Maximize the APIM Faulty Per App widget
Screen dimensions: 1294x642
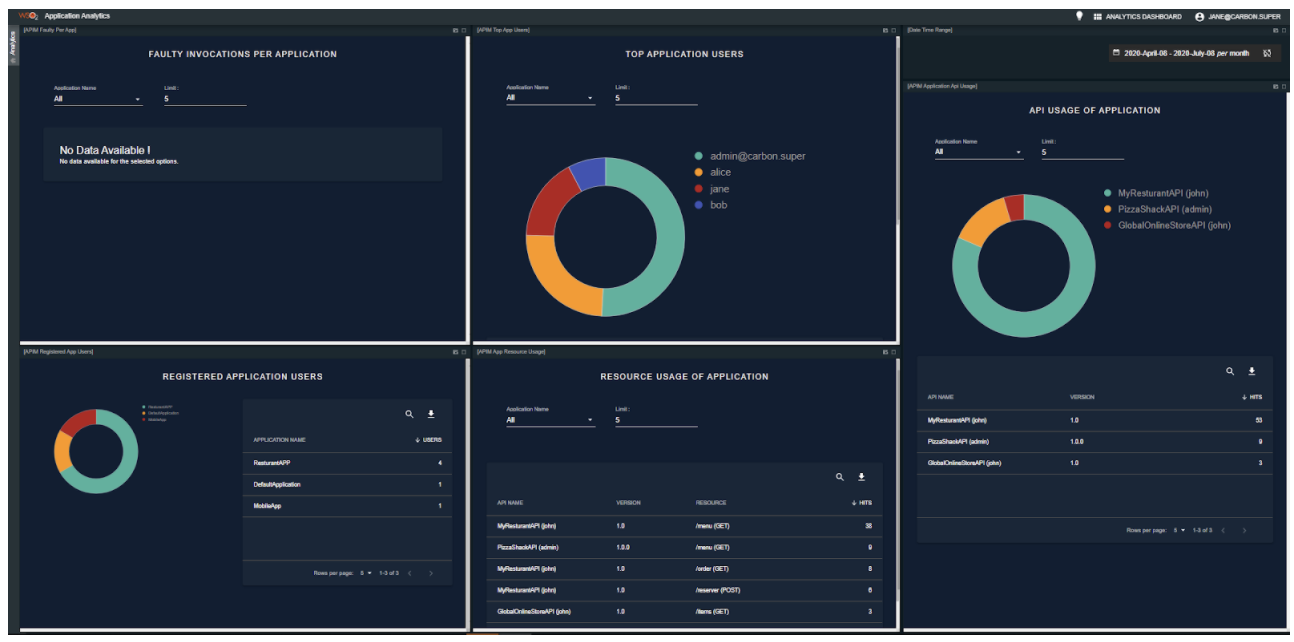pyautogui.click(x=463, y=30)
